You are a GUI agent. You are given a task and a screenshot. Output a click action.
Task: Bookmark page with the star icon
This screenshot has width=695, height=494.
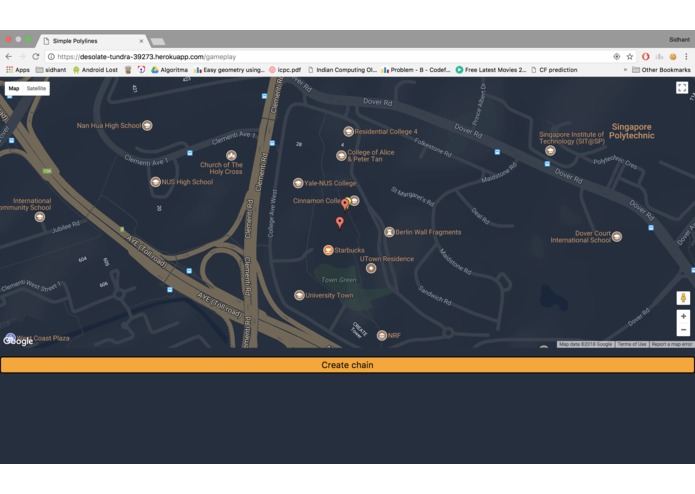coord(629,56)
